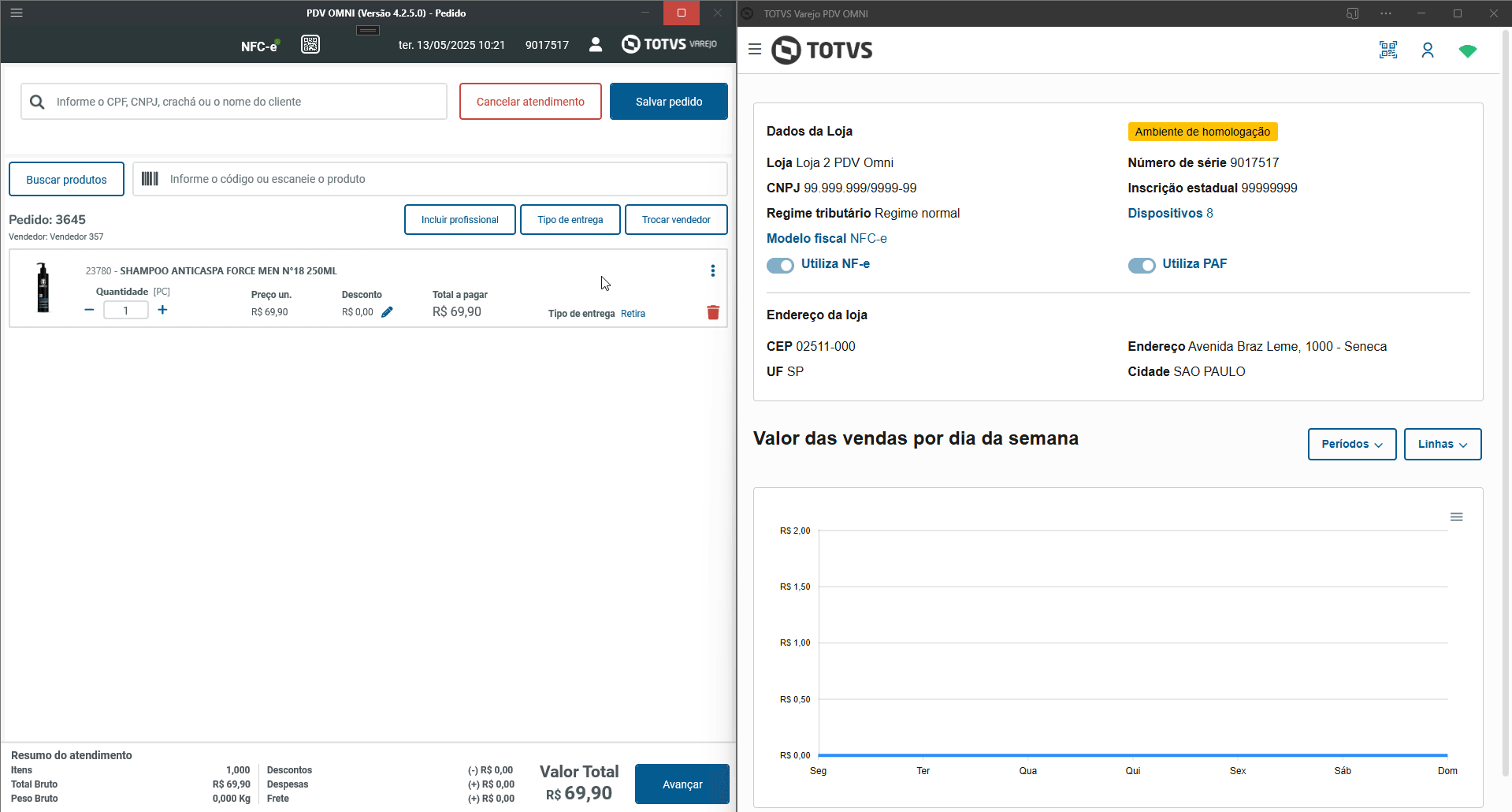The width and height of the screenshot is (1512, 812).
Task: Open the TOTVS dashboard hamburger menu
Action: (x=755, y=49)
